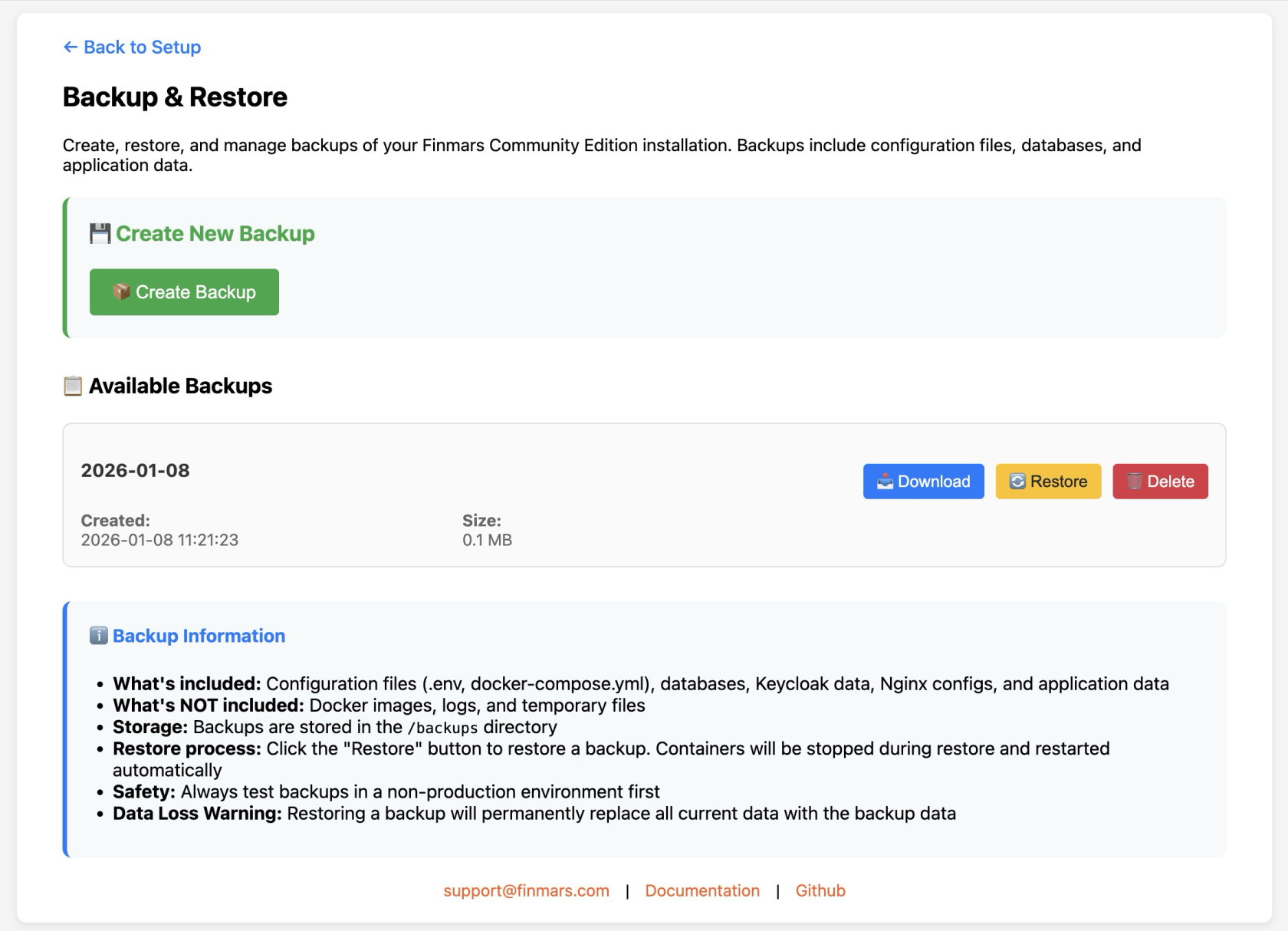Click the circular arrows icon in Restore button

pyautogui.click(x=1017, y=482)
